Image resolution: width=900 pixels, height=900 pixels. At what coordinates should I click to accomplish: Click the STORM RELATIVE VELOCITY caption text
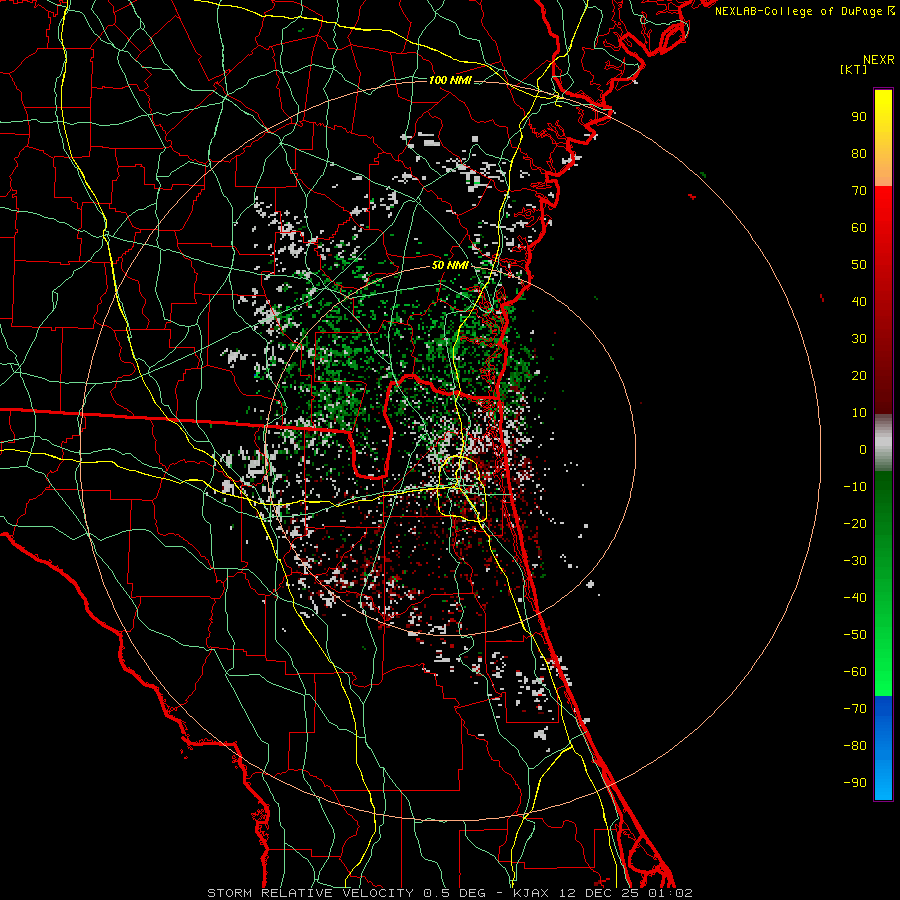[x=310, y=893]
